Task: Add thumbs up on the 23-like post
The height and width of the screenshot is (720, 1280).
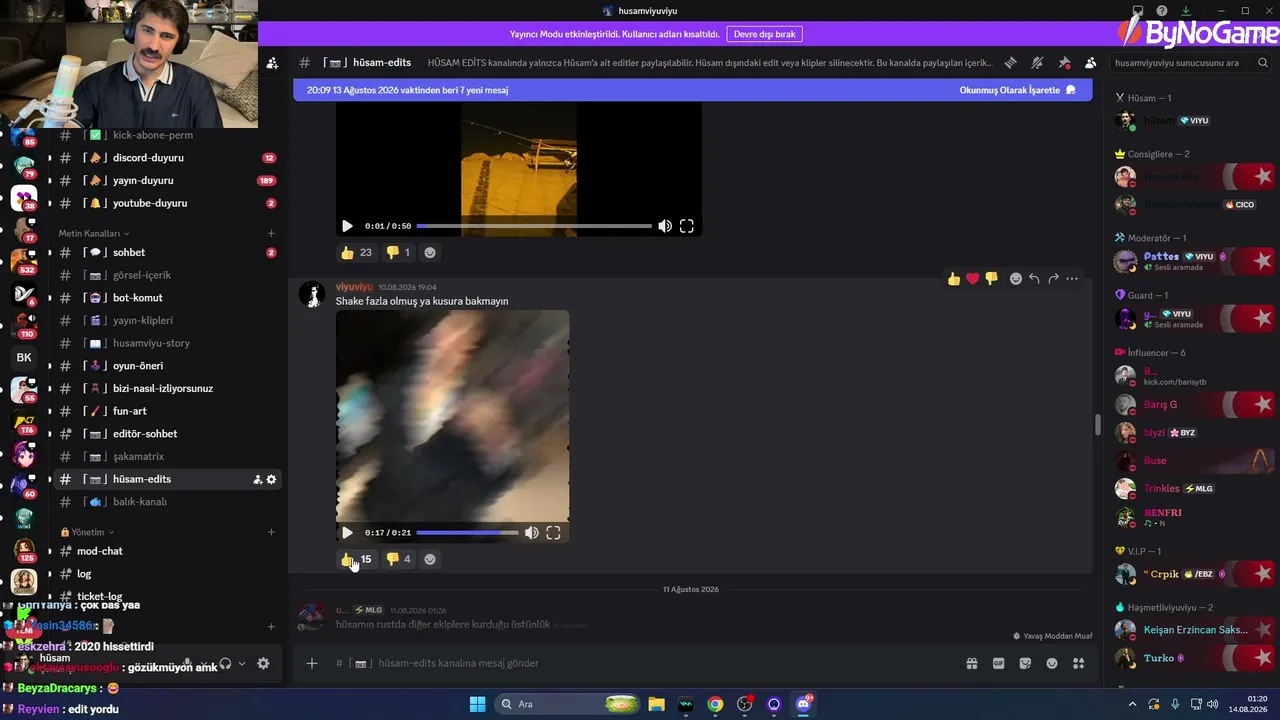Action: click(x=357, y=253)
